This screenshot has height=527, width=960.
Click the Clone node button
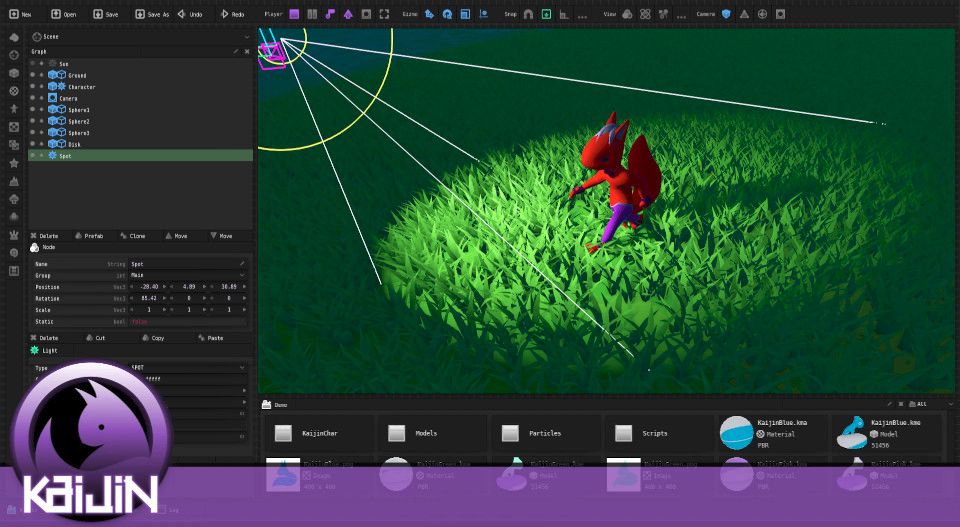click(x=133, y=236)
